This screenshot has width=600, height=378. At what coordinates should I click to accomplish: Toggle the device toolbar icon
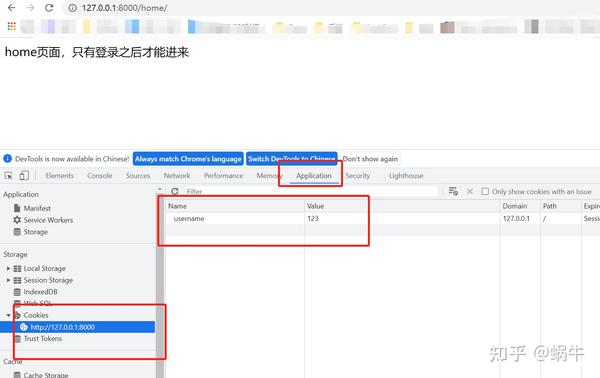pos(24,176)
